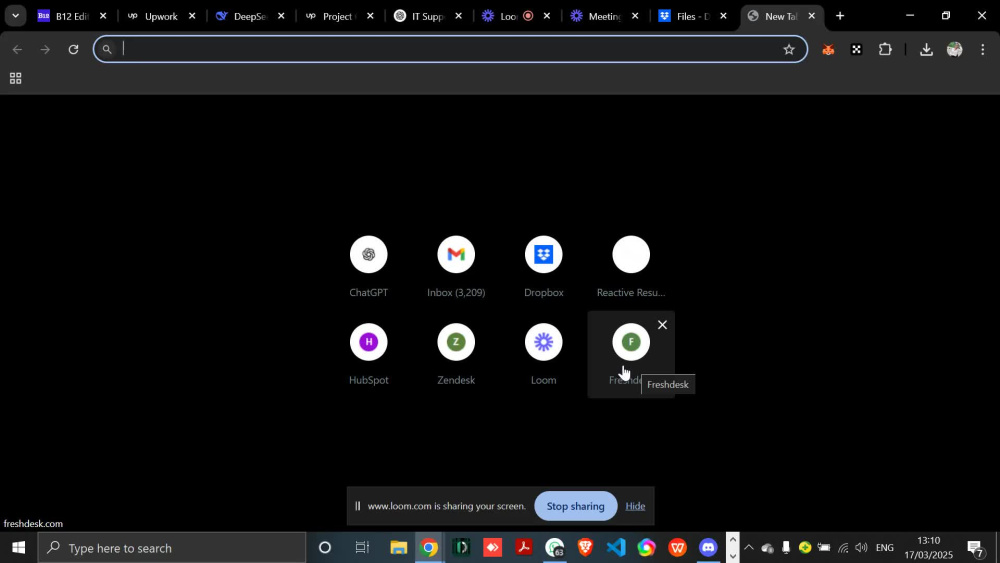This screenshot has height=563, width=1000.
Task: Open Discord from taskbar
Action: pos(708,548)
